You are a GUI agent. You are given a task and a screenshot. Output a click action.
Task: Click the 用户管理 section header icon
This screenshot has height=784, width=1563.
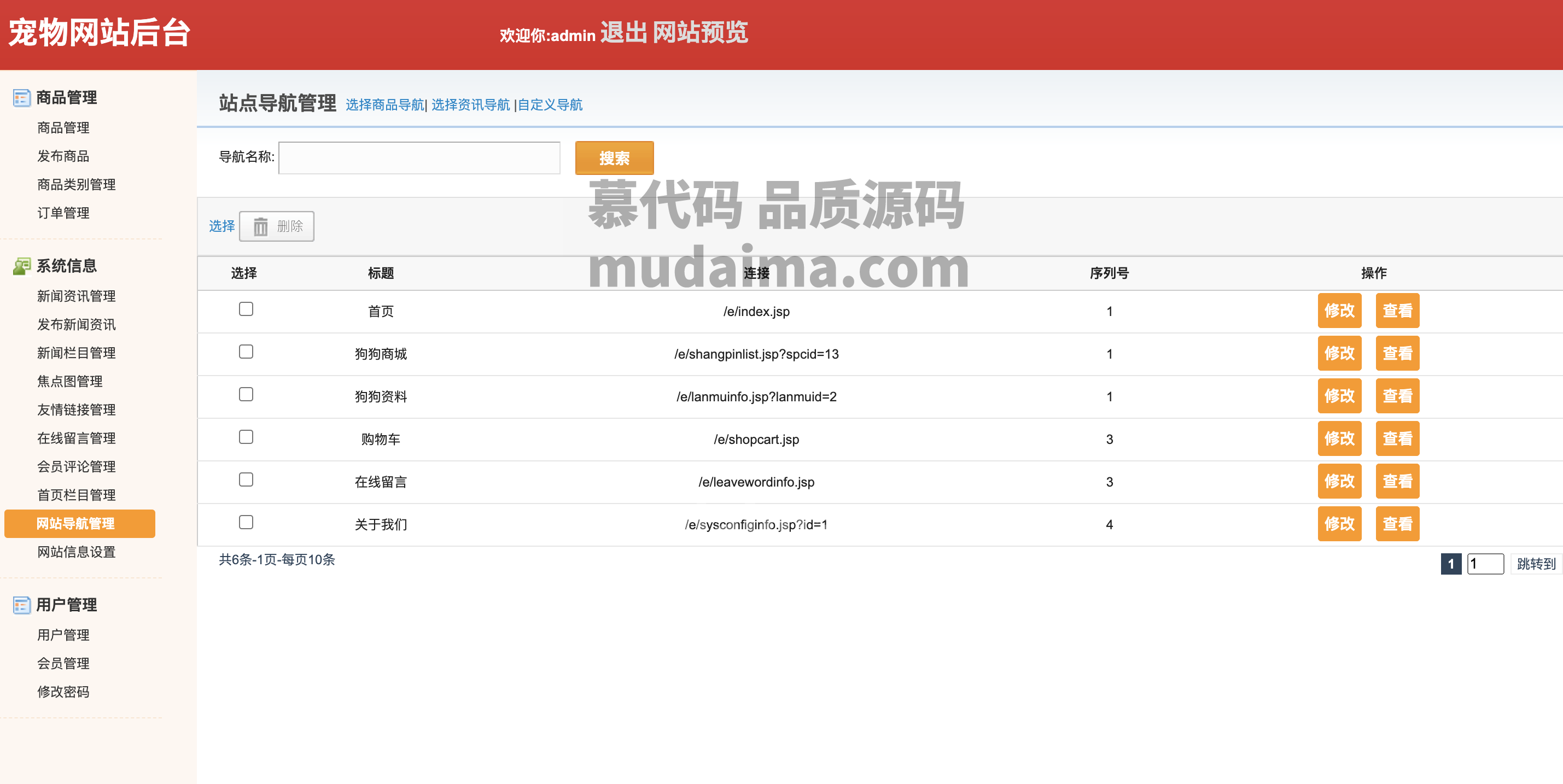pyautogui.click(x=22, y=605)
